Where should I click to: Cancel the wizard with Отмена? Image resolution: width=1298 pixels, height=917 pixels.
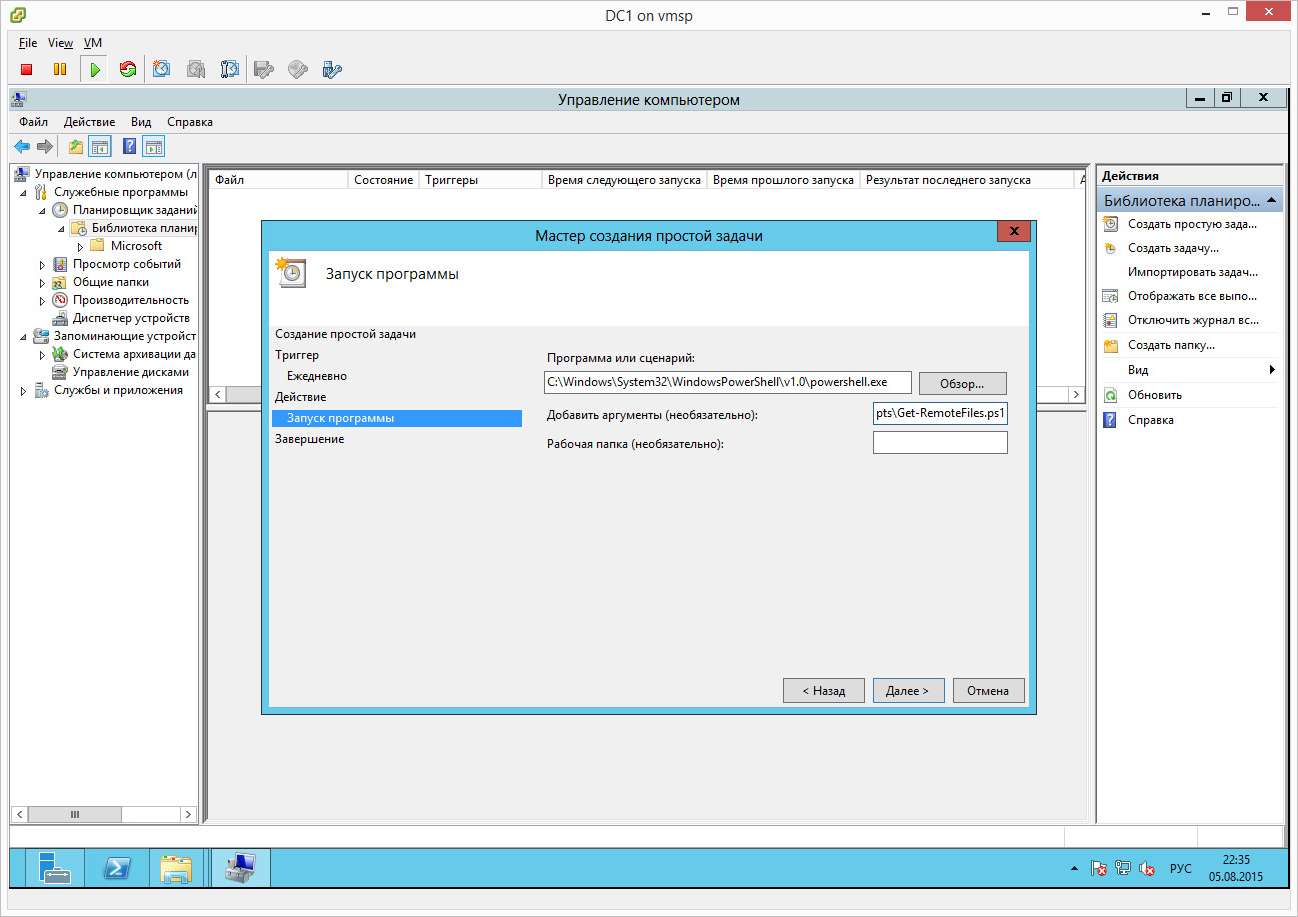coord(988,690)
